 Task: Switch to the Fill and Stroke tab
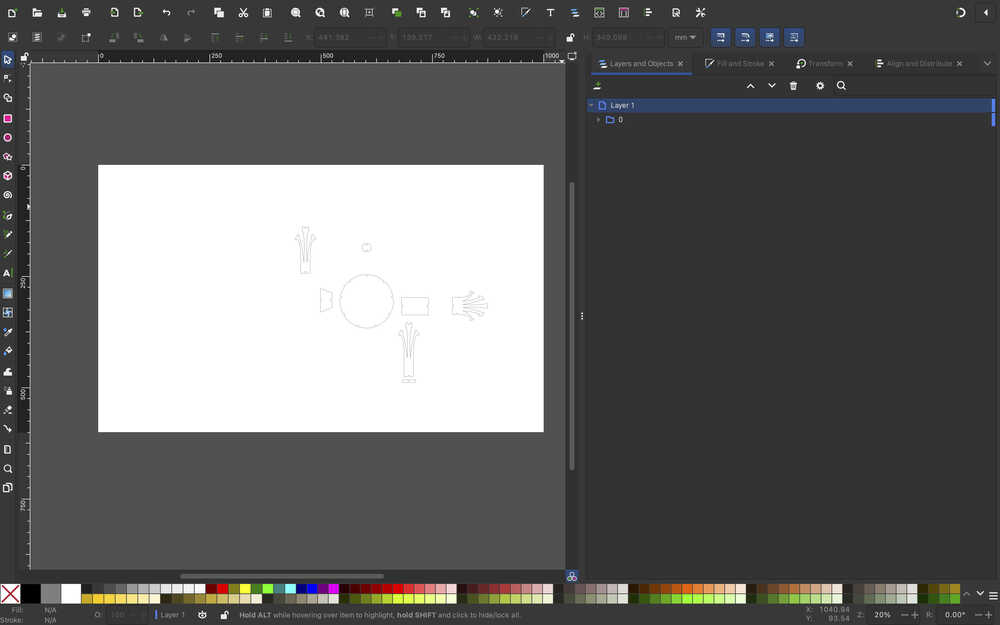click(738, 63)
